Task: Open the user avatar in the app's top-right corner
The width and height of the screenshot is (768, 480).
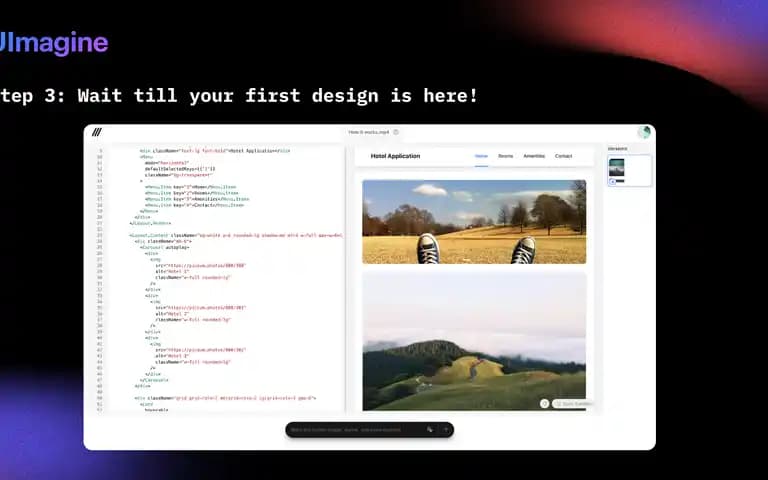Action: coord(644,132)
